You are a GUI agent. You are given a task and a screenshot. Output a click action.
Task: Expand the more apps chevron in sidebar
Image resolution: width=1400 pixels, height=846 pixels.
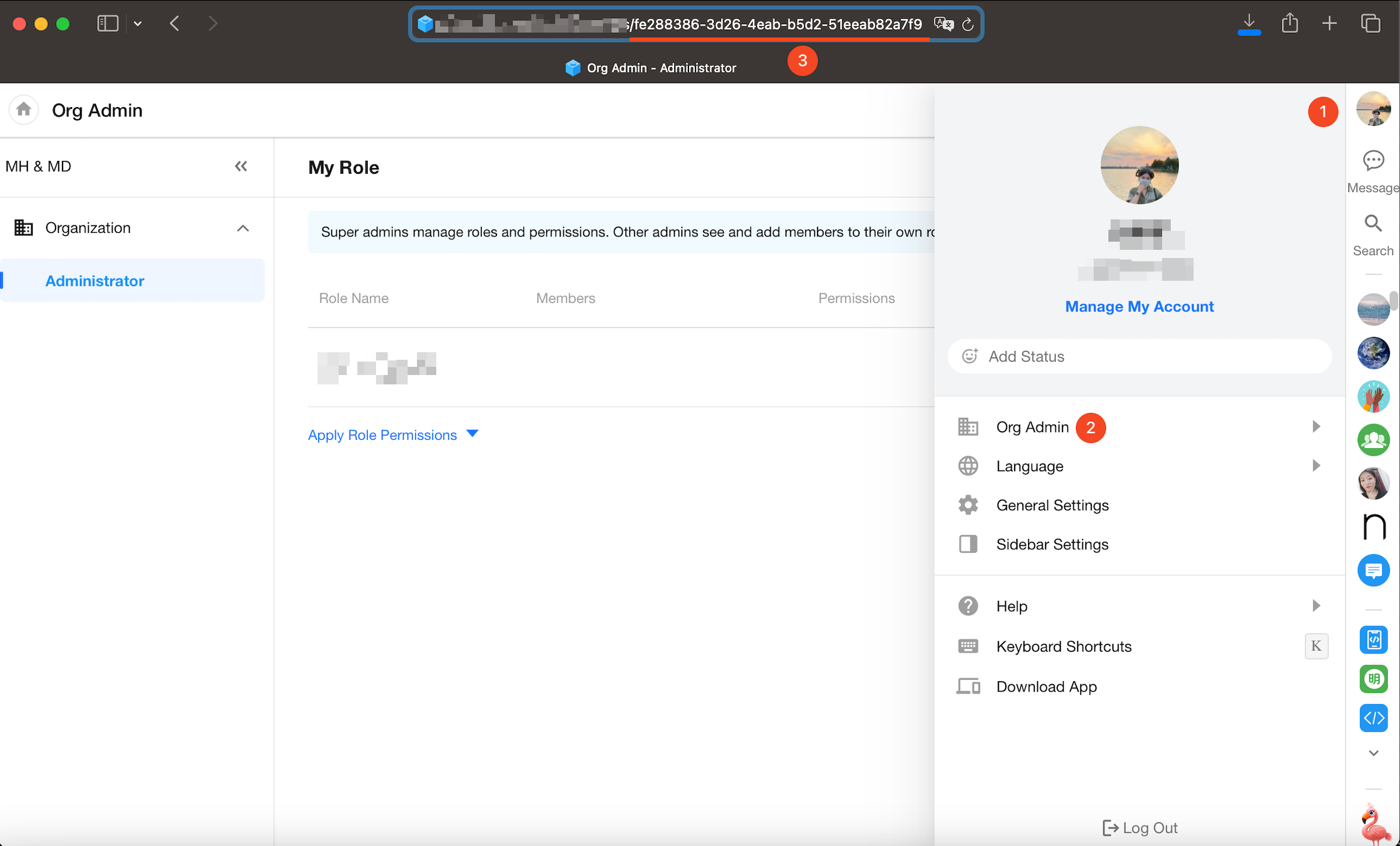(1373, 753)
